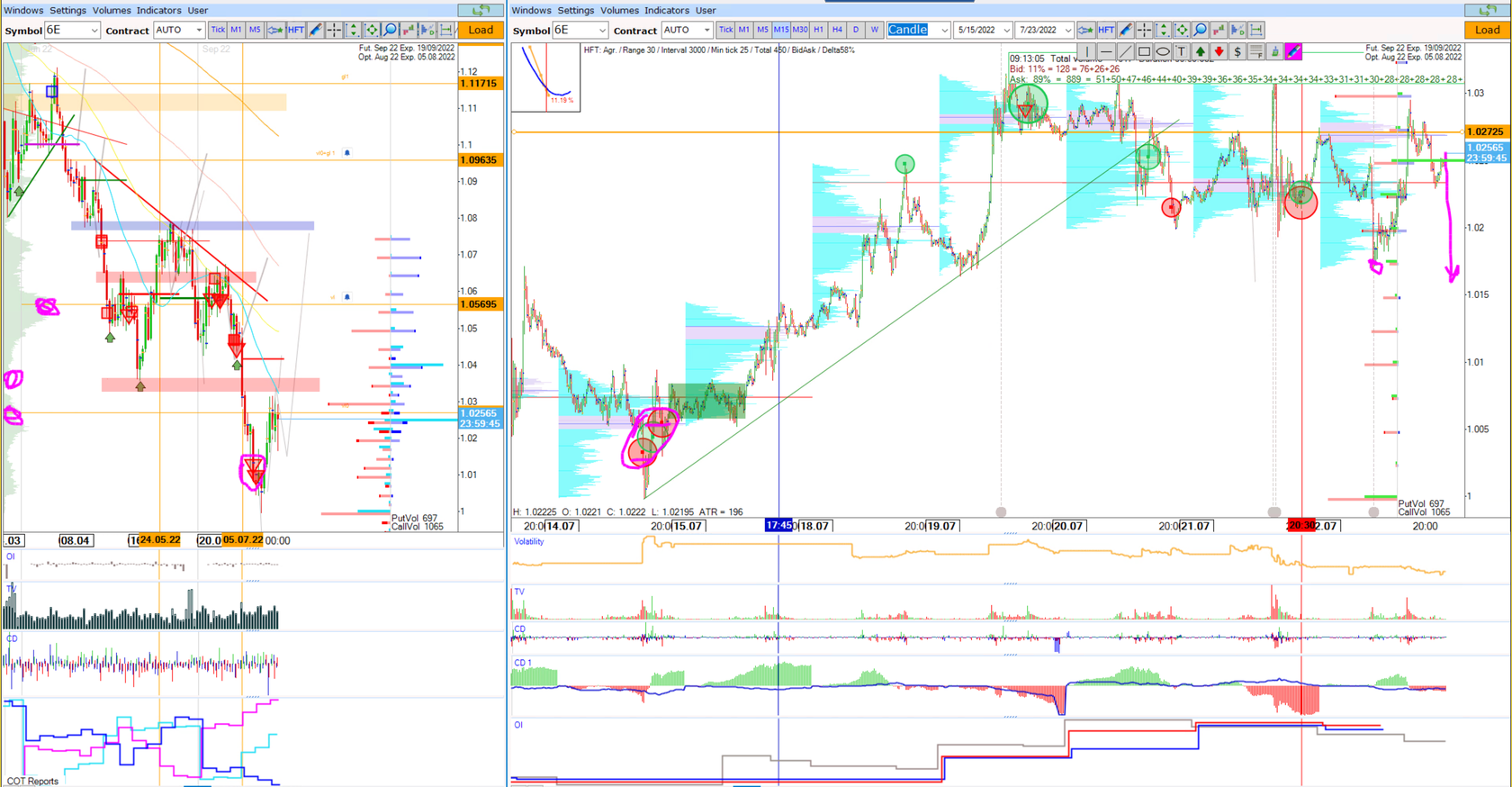
Task: Click the orange Load button in right window
Action: pos(1487,30)
